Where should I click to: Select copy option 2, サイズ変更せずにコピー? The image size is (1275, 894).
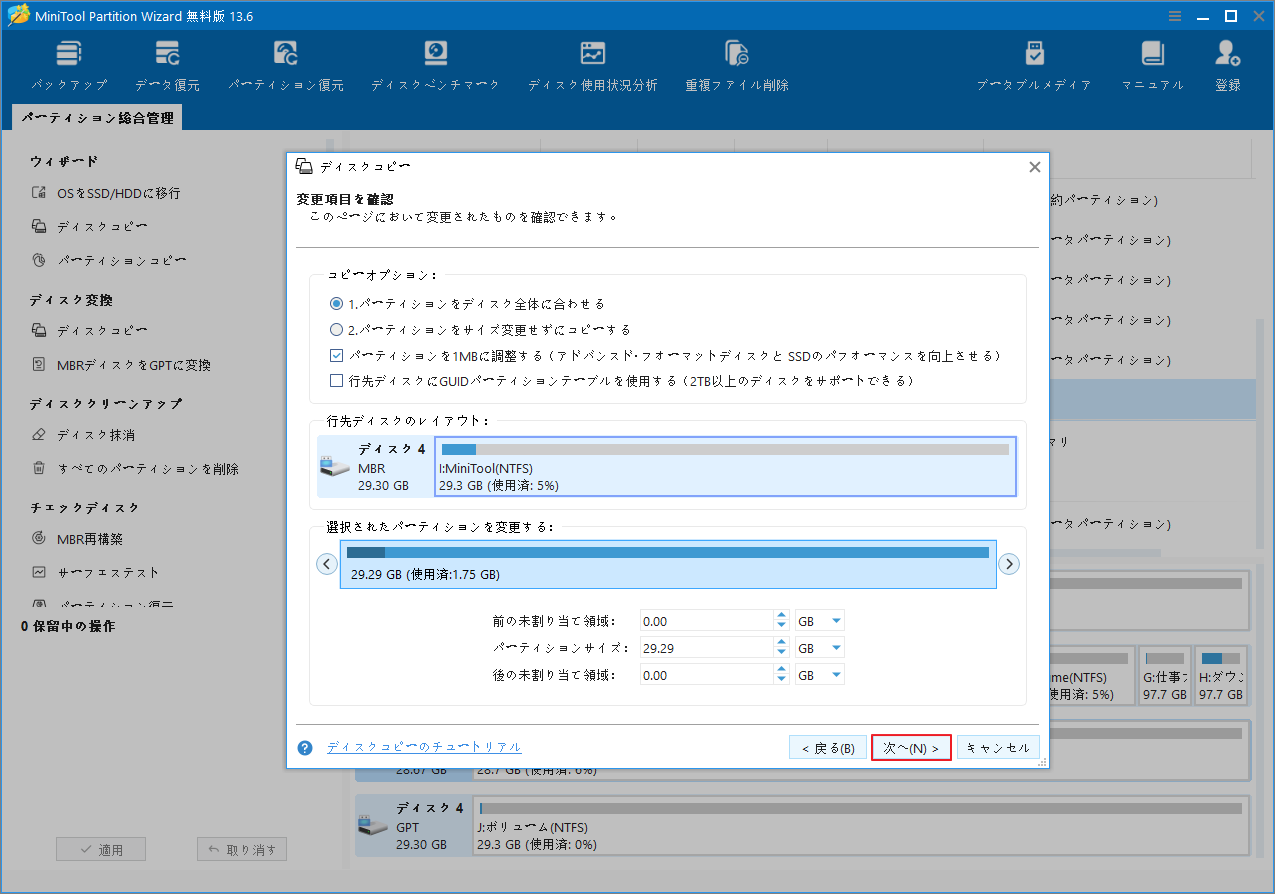pos(336,329)
